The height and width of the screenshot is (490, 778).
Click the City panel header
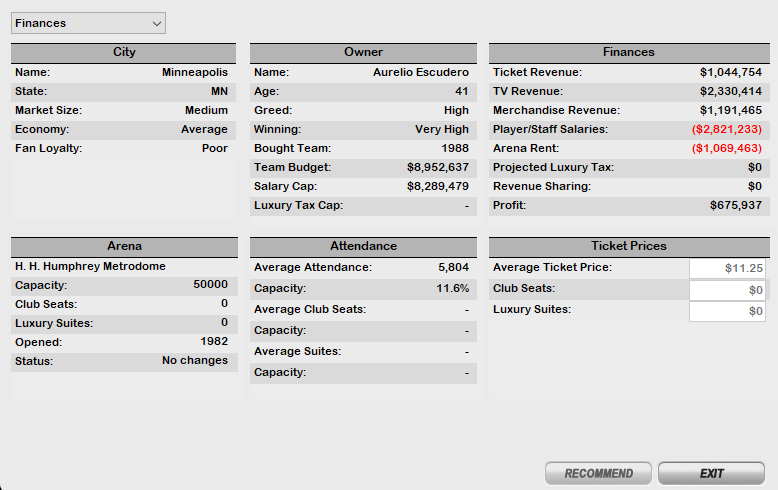(x=124, y=52)
